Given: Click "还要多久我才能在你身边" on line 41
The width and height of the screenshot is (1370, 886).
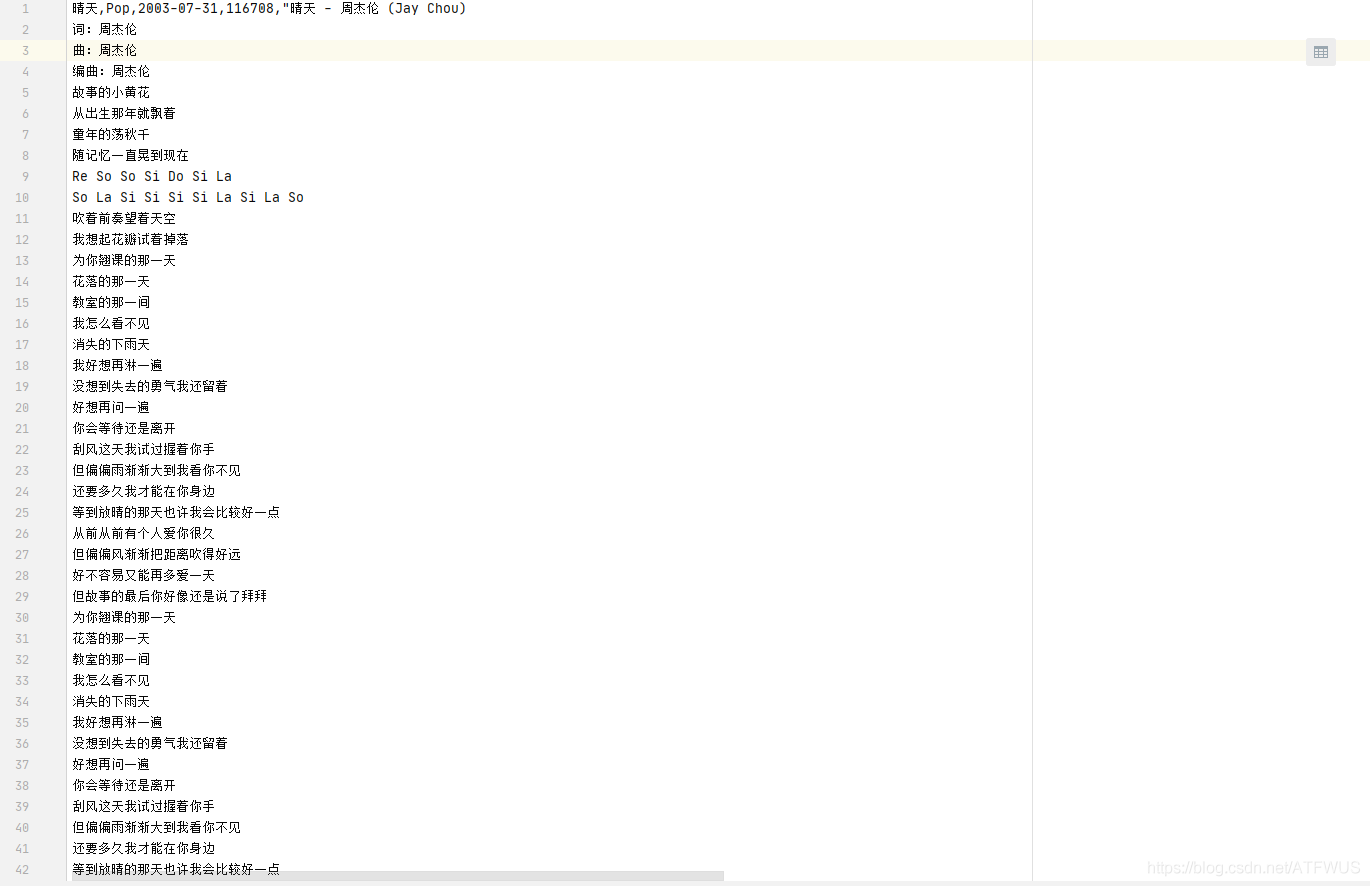Looking at the screenshot, I should (143, 848).
